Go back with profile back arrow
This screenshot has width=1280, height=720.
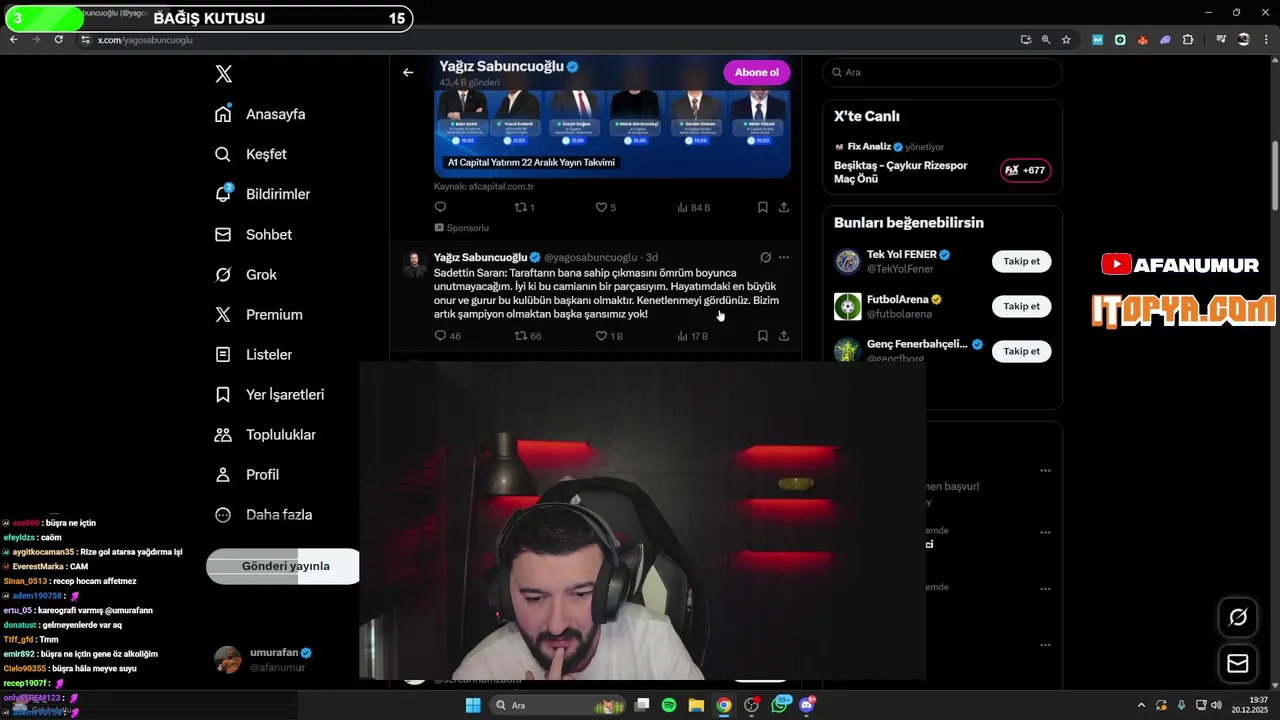(408, 72)
